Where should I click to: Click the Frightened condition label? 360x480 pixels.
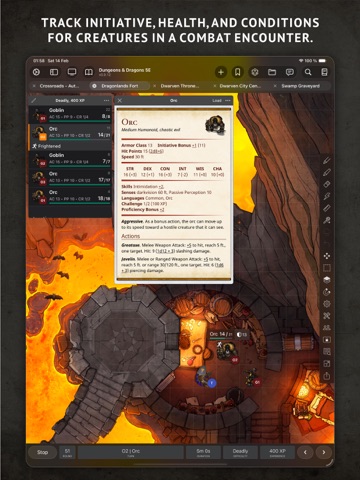pos(49,146)
